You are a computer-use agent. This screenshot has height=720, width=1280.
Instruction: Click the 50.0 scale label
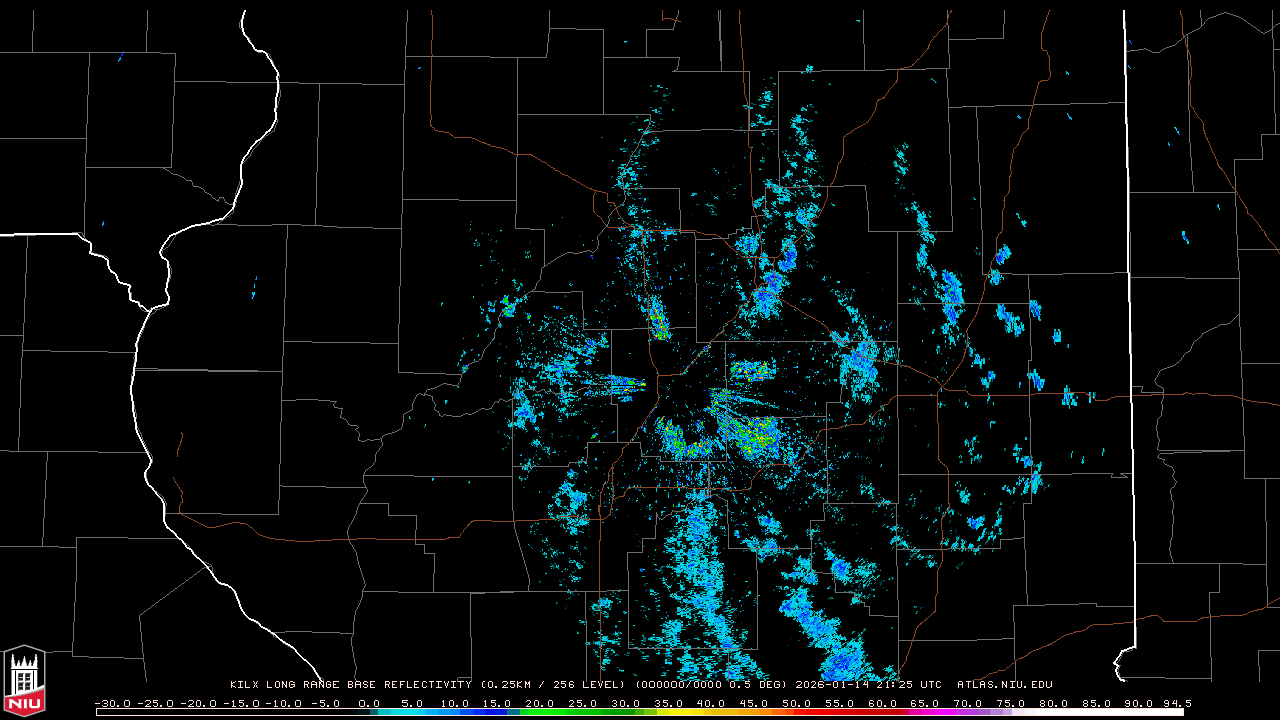click(x=799, y=703)
